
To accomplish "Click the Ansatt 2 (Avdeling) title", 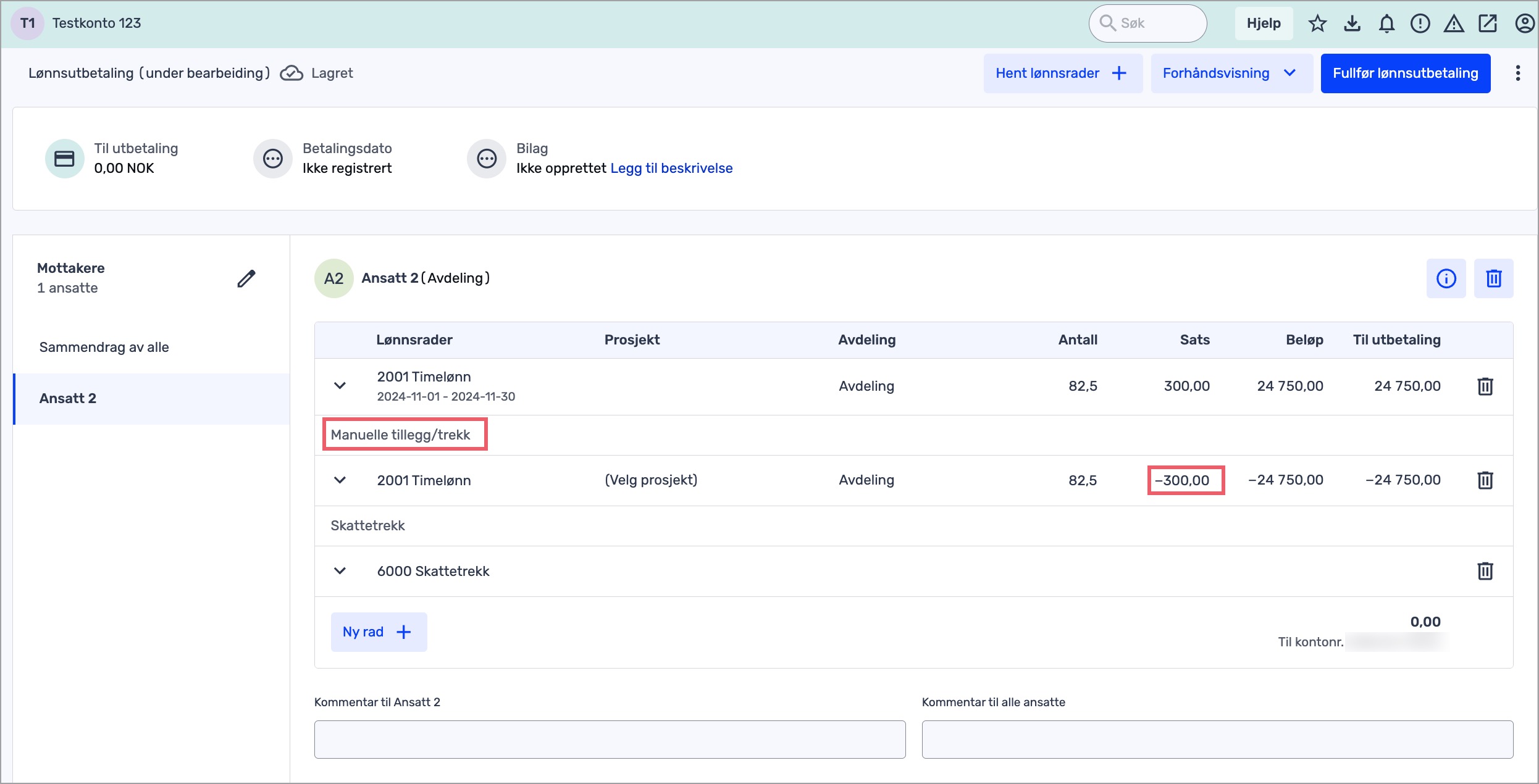I will (426, 278).
